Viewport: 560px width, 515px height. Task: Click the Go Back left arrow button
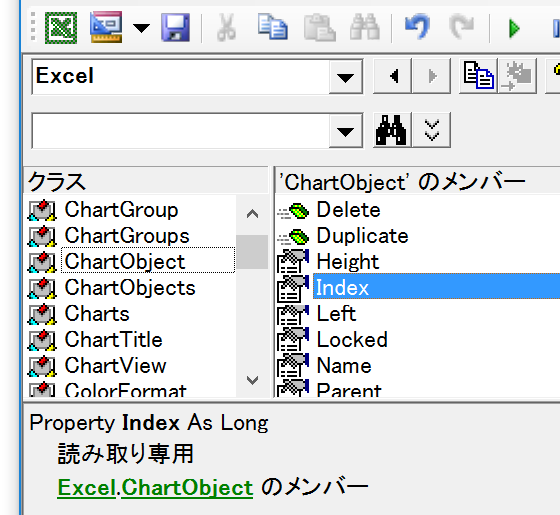pos(393,76)
